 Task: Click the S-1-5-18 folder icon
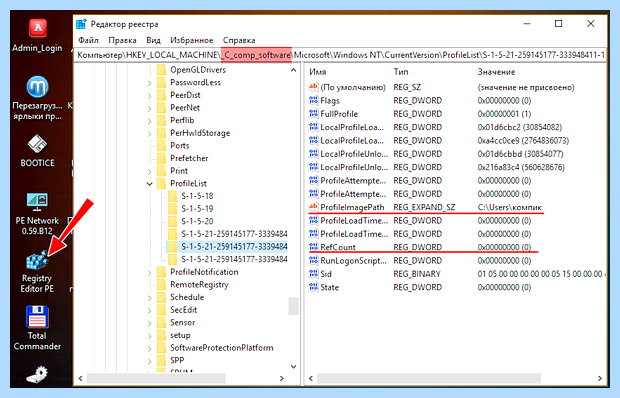tap(172, 196)
